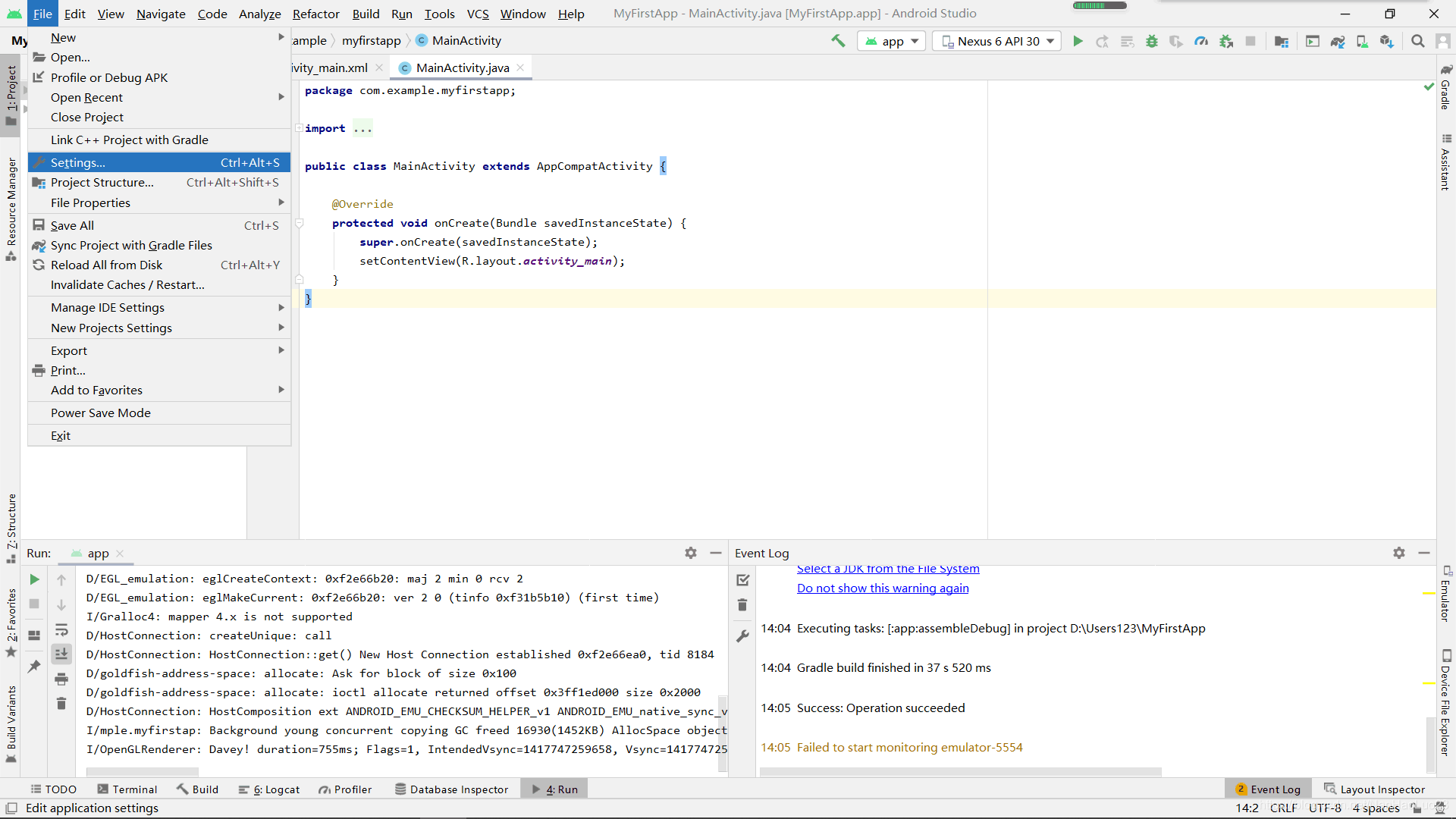Click the up arrow in Run console

point(61,580)
